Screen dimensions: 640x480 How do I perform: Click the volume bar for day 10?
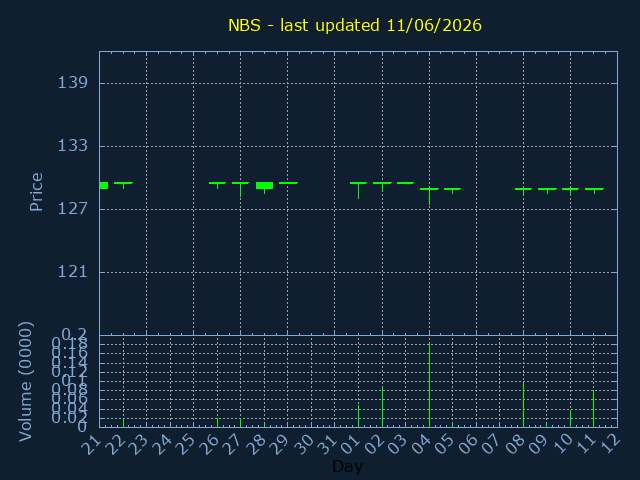(571, 418)
